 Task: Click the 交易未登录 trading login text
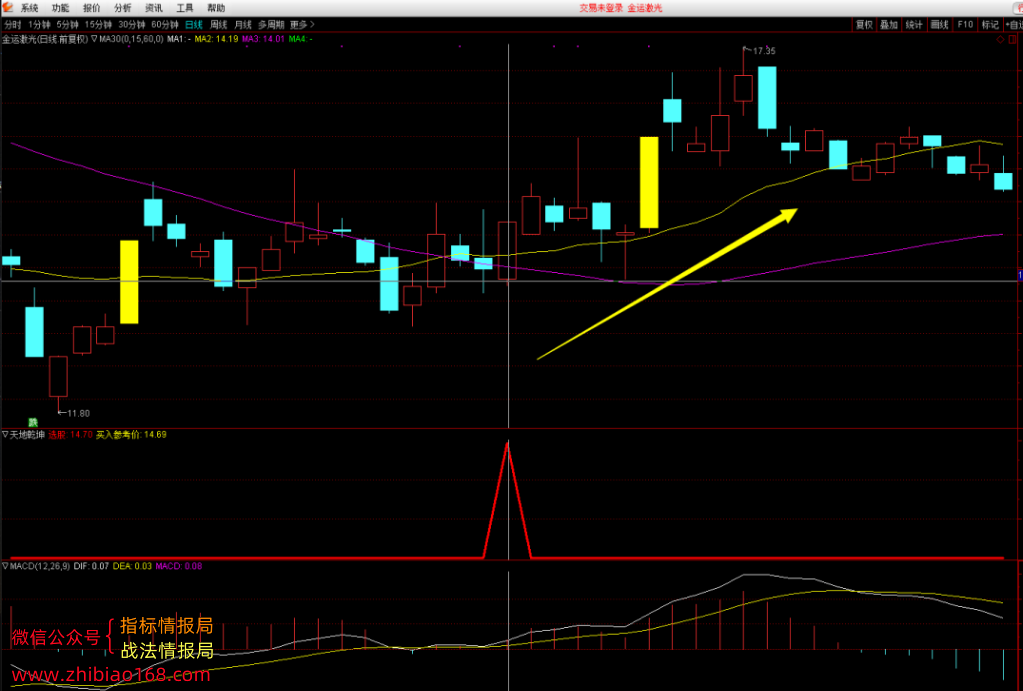click(601, 8)
